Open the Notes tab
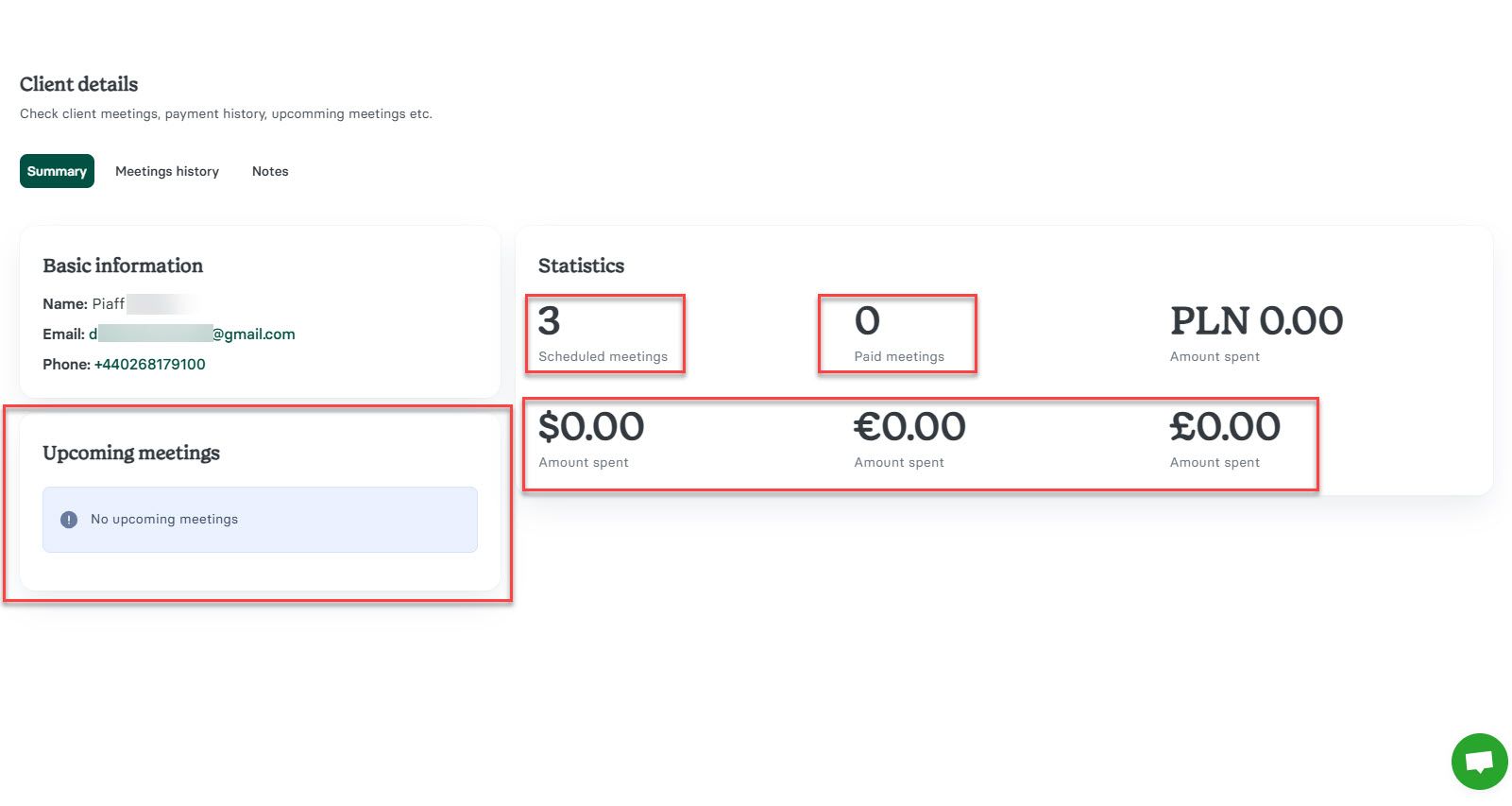 [x=270, y=171]
